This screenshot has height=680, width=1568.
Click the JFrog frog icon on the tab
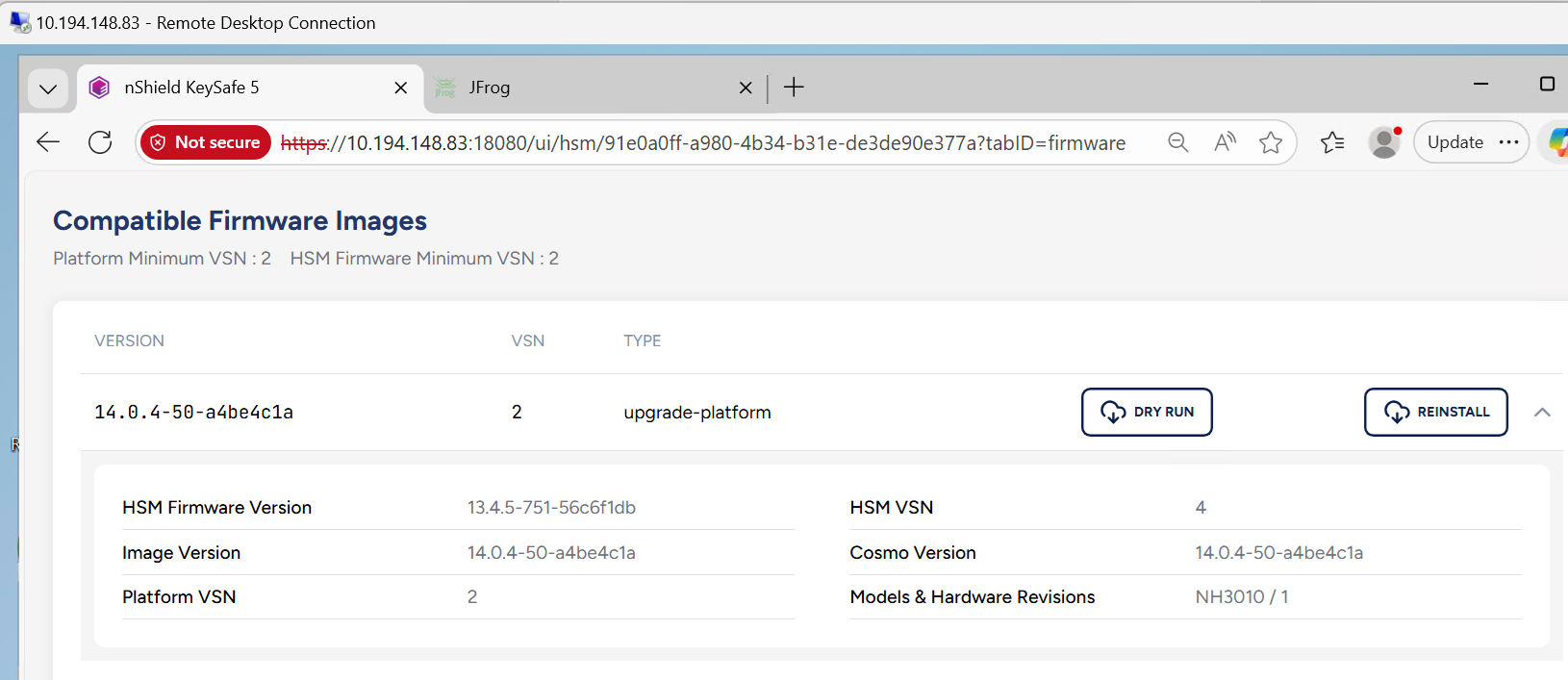(x=445, y=88)
